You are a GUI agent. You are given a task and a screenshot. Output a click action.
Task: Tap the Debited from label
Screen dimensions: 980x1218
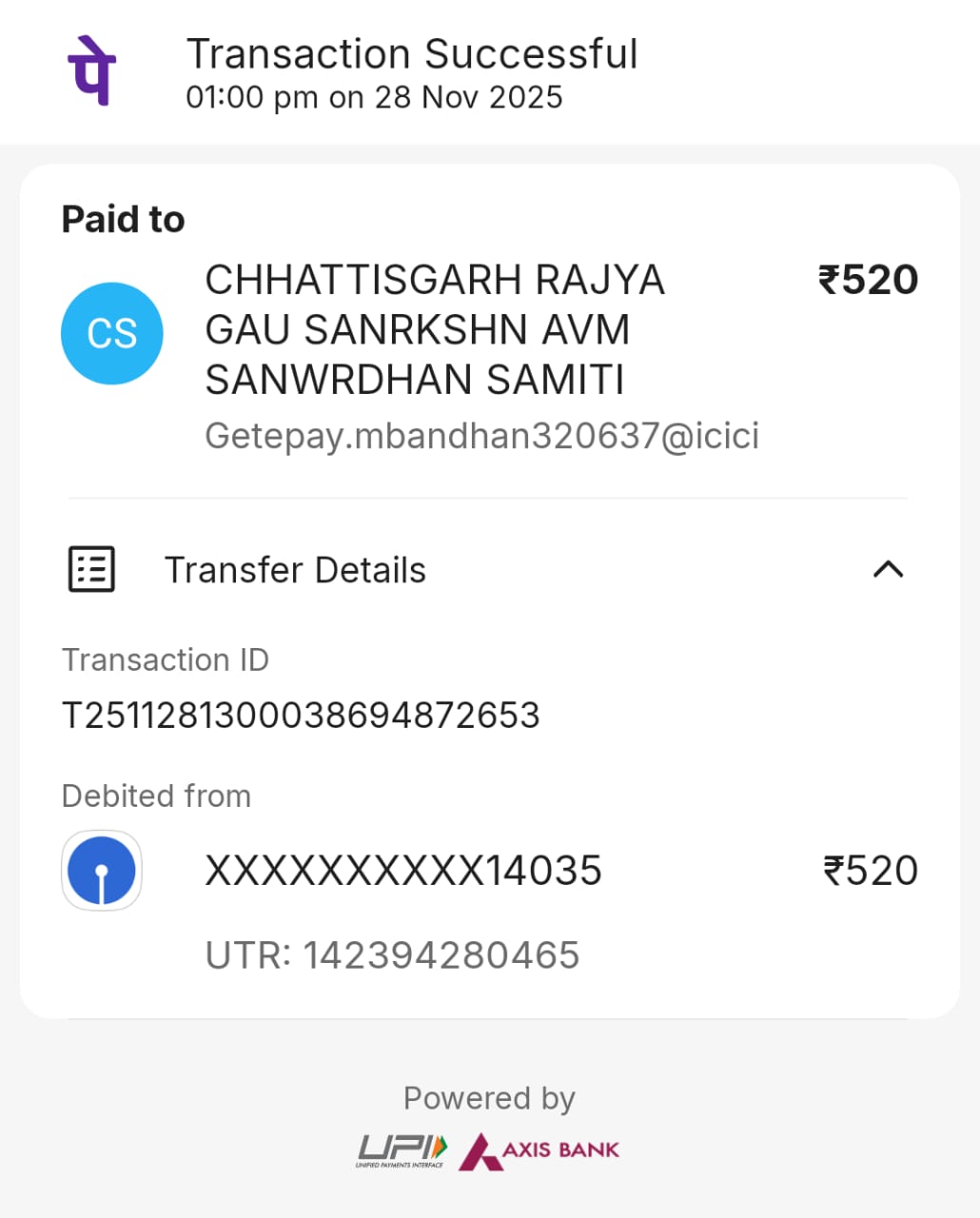[x=156, y=796]
